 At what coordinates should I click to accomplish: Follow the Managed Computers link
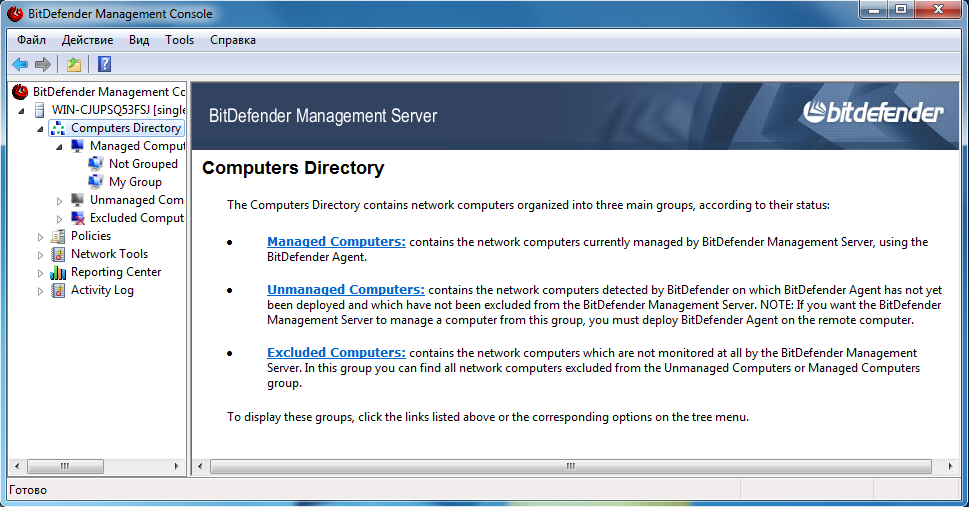click(x=336, y=242)
